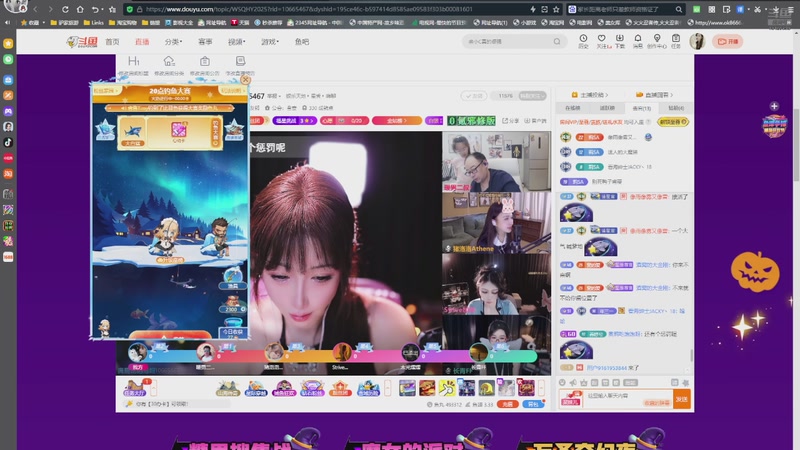The image size is (800, 450).
Task: Click the yellow star sidebar icon
Action: (8, 44)
